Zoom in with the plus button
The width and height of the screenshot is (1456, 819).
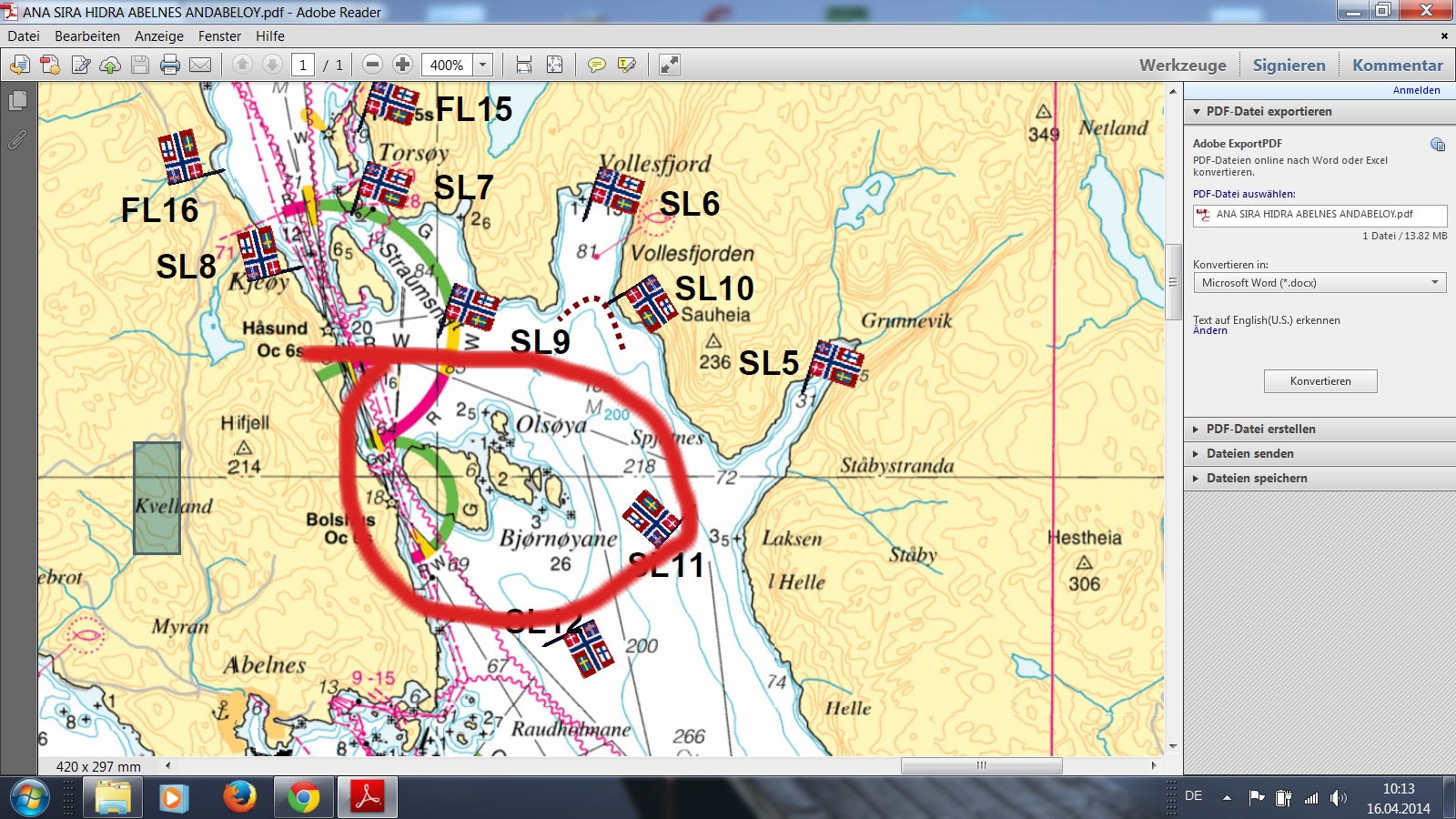[x=402, y=65]
